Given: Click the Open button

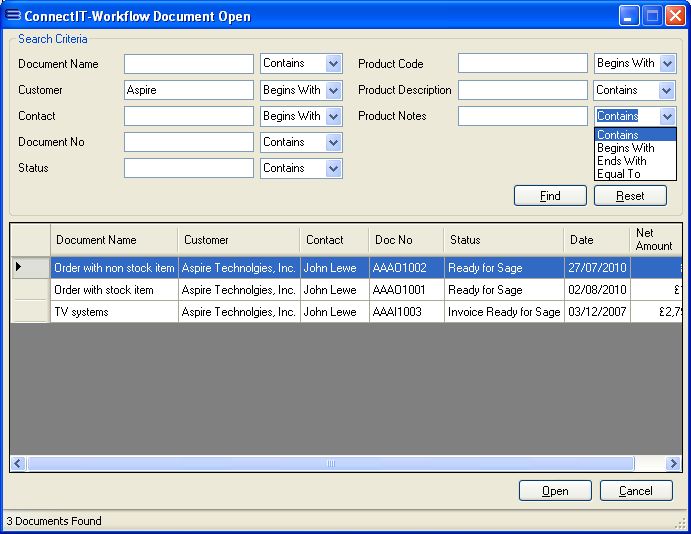Looking at the screenshot, I should click(x=555, y=491).
